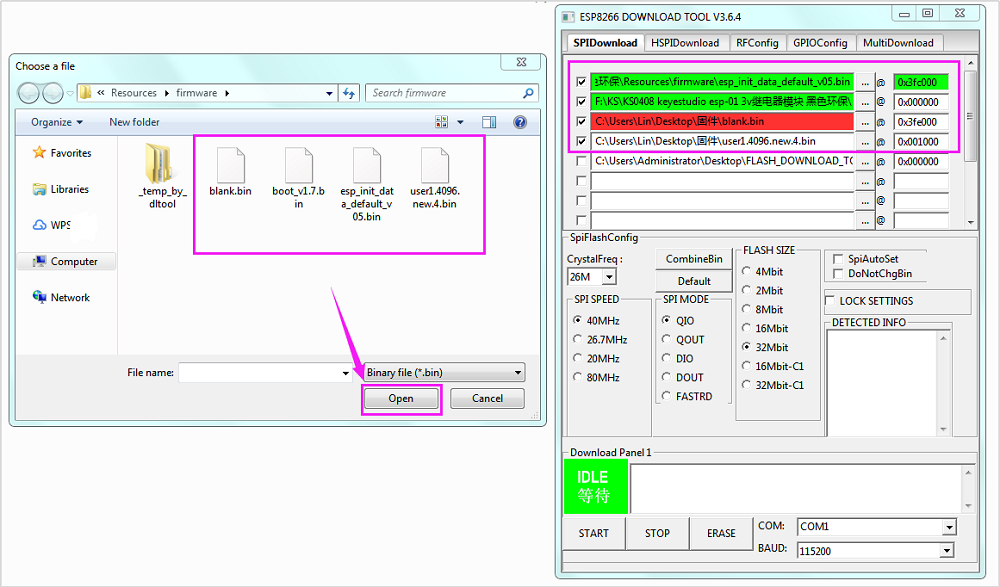Select the user1.4096.new.4.bin file icon
Screen dimensions: 1000x587
click(x=434, y=165)
